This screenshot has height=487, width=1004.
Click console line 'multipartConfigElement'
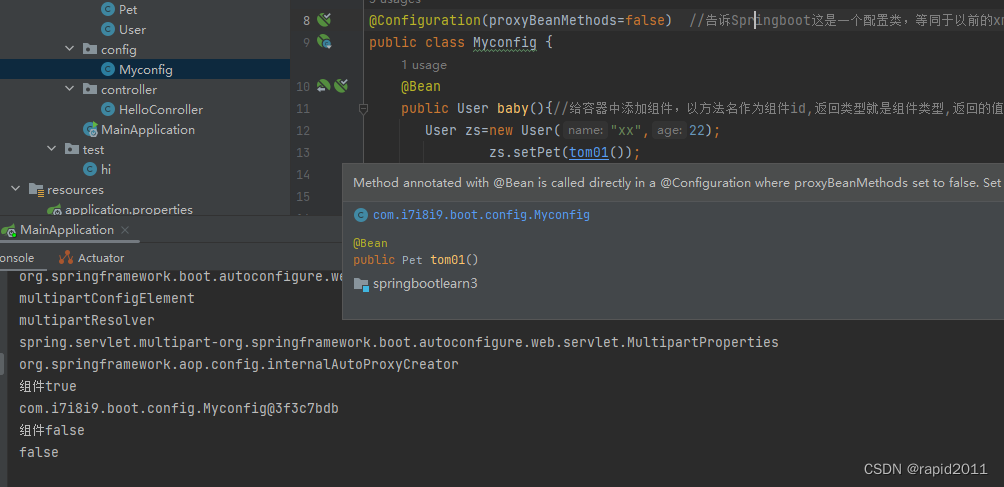coord(106,298)
